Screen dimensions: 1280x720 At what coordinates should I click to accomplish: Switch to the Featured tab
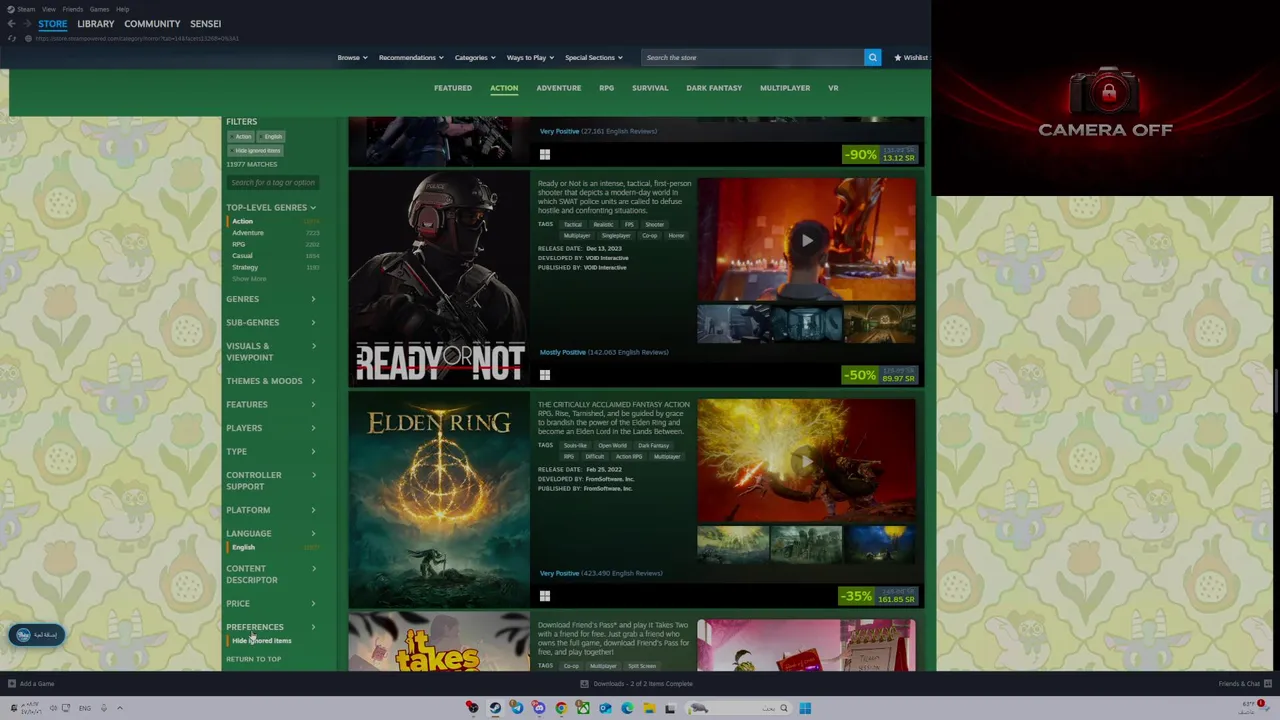[453, 88]
